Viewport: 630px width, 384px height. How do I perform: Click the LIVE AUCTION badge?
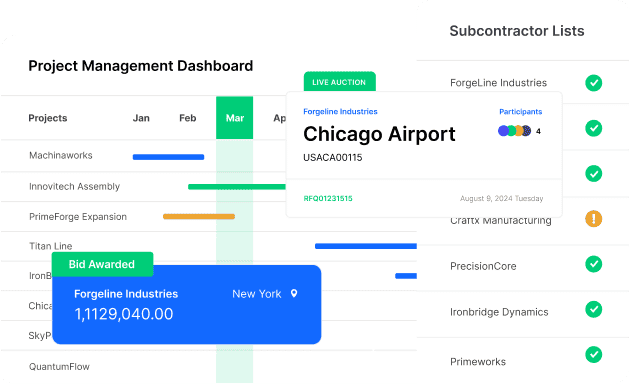(340, 82)
